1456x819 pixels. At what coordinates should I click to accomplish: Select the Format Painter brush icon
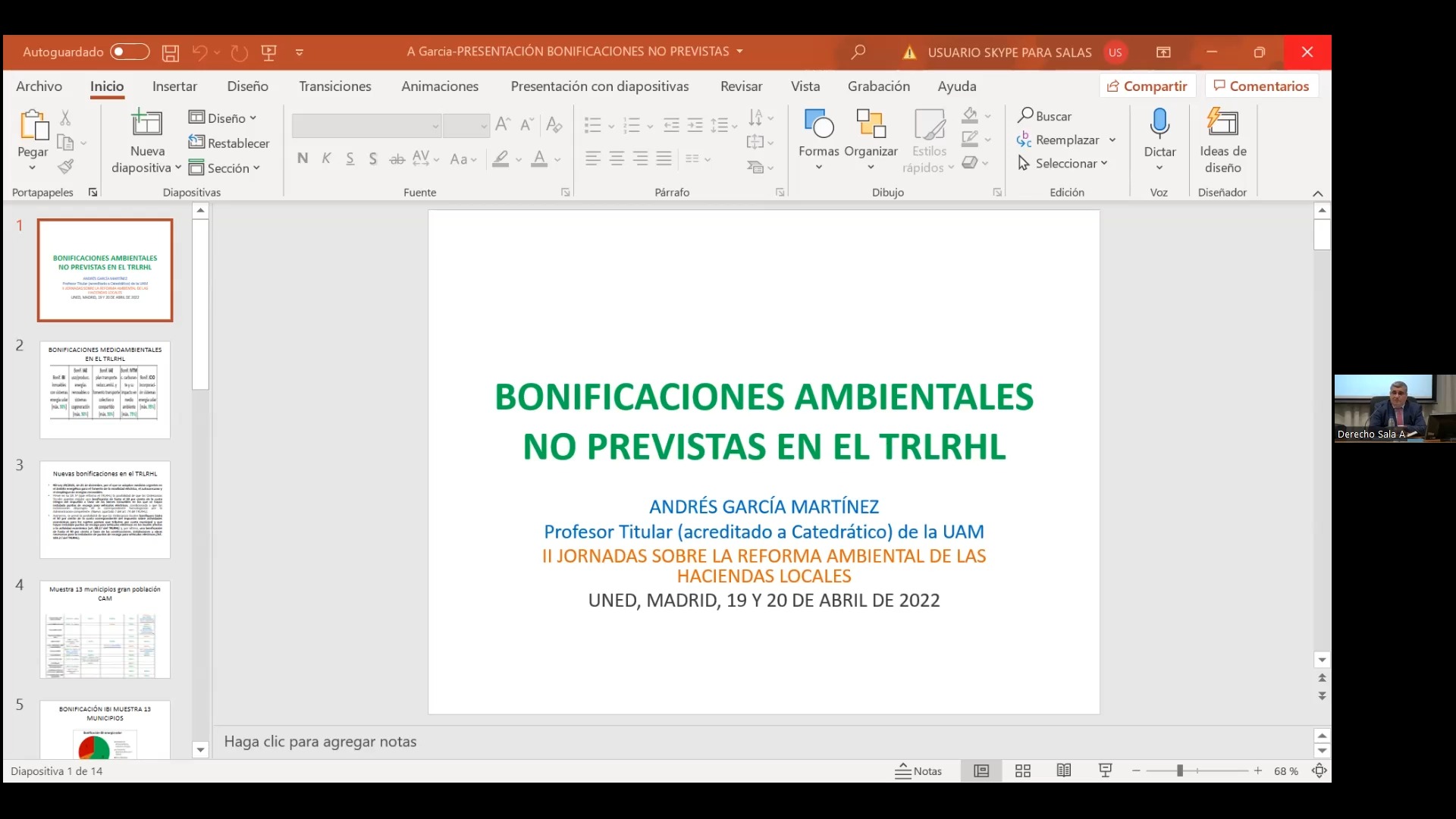coord(66,166)
